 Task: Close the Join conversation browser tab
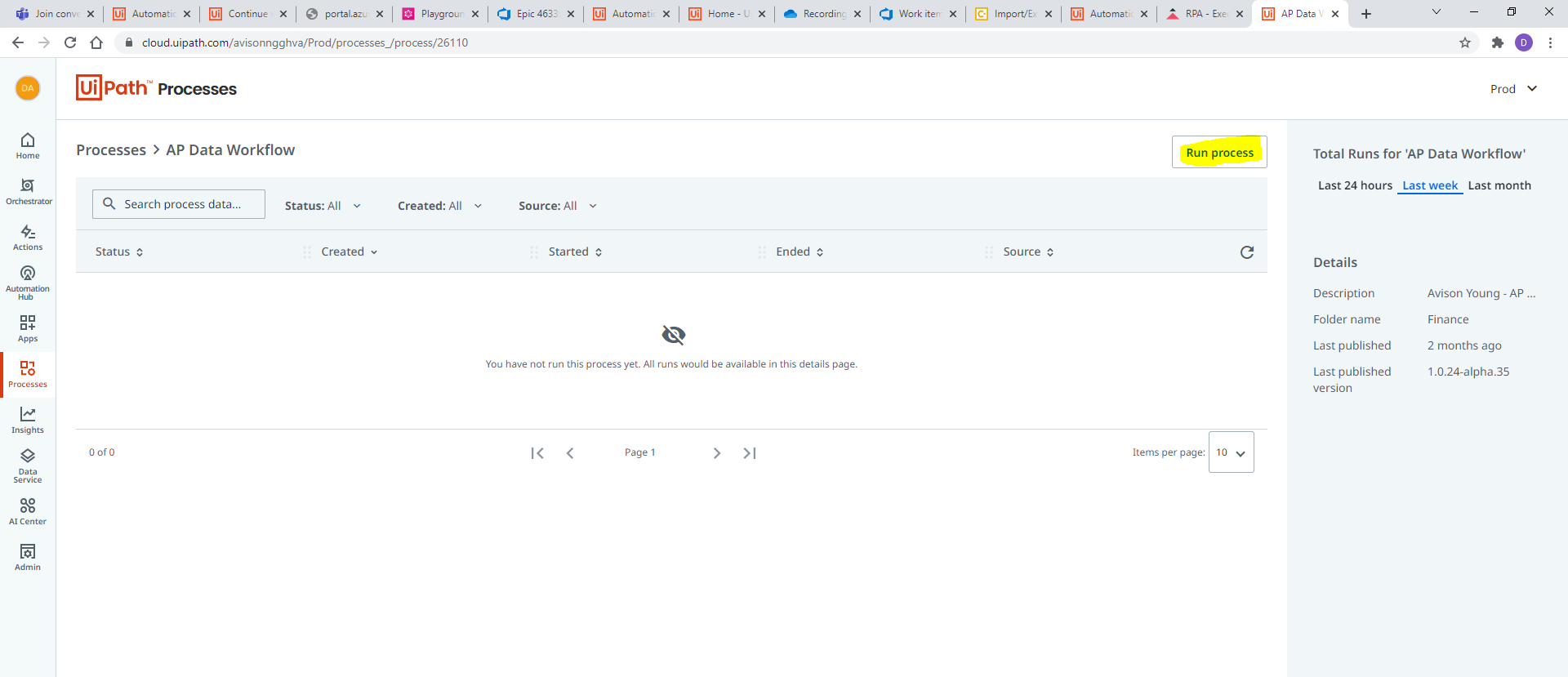click(x=91, y=14)
